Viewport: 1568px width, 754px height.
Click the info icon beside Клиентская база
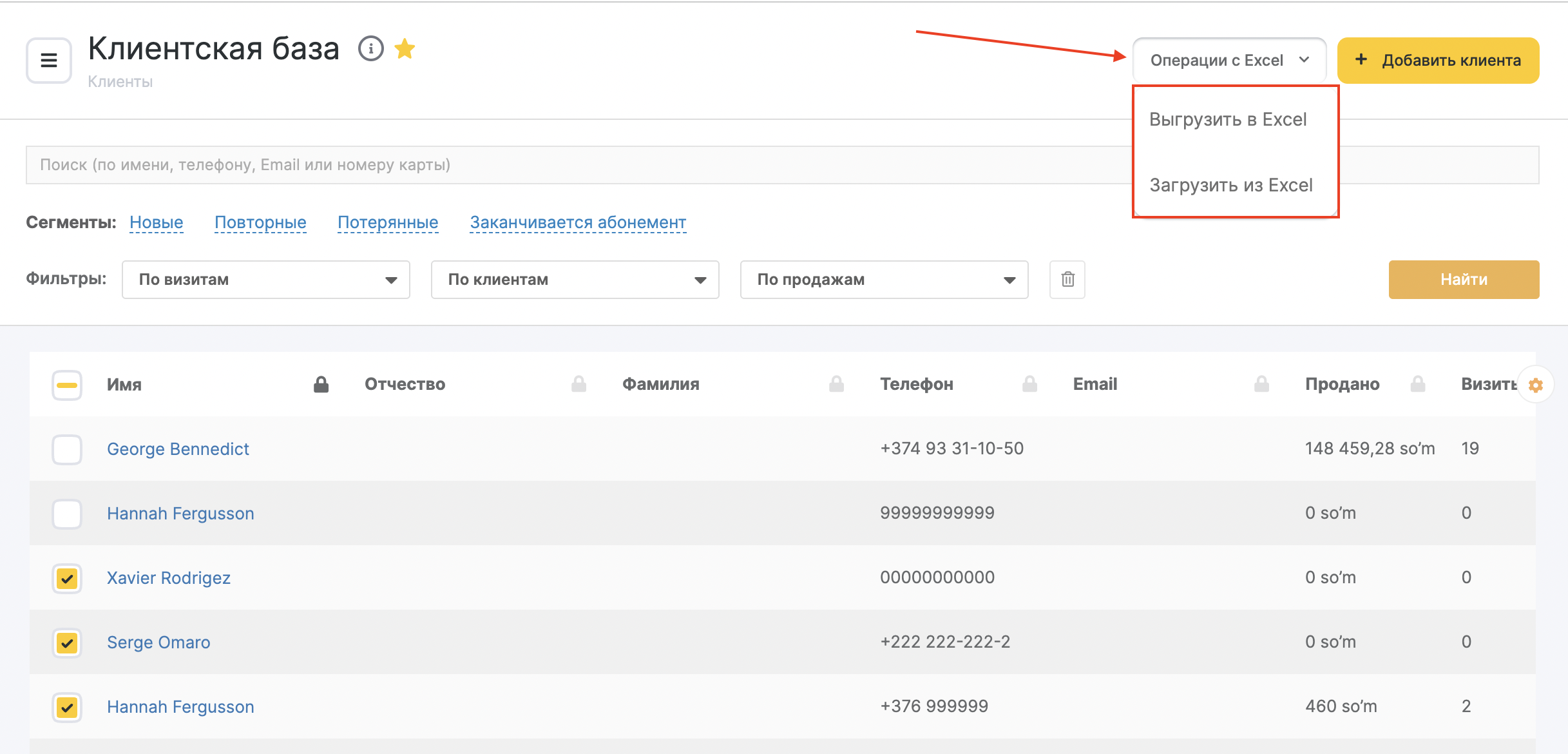(x=371, y=48)
